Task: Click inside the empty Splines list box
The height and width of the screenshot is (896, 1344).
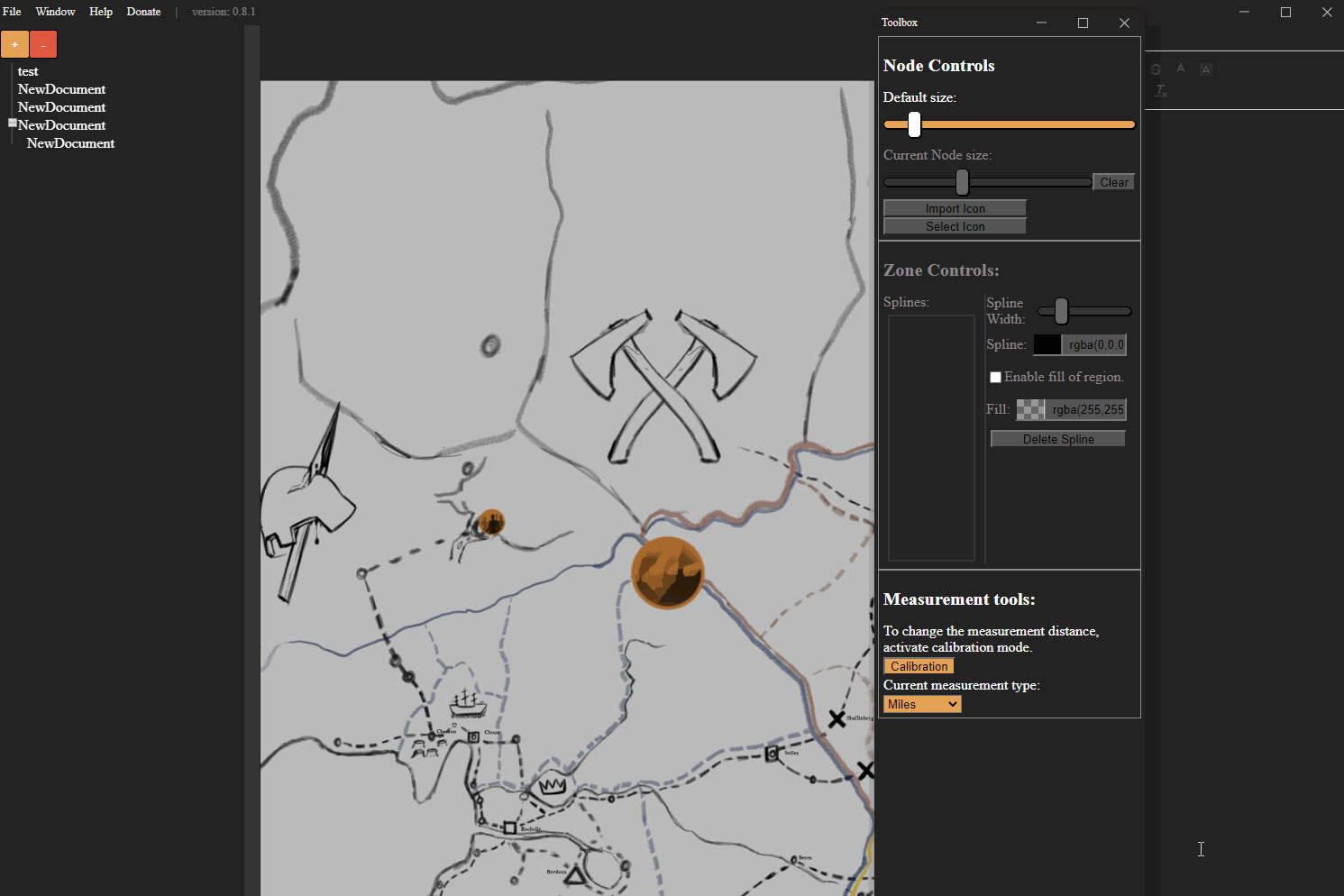Action: click(x=931, y=438)
